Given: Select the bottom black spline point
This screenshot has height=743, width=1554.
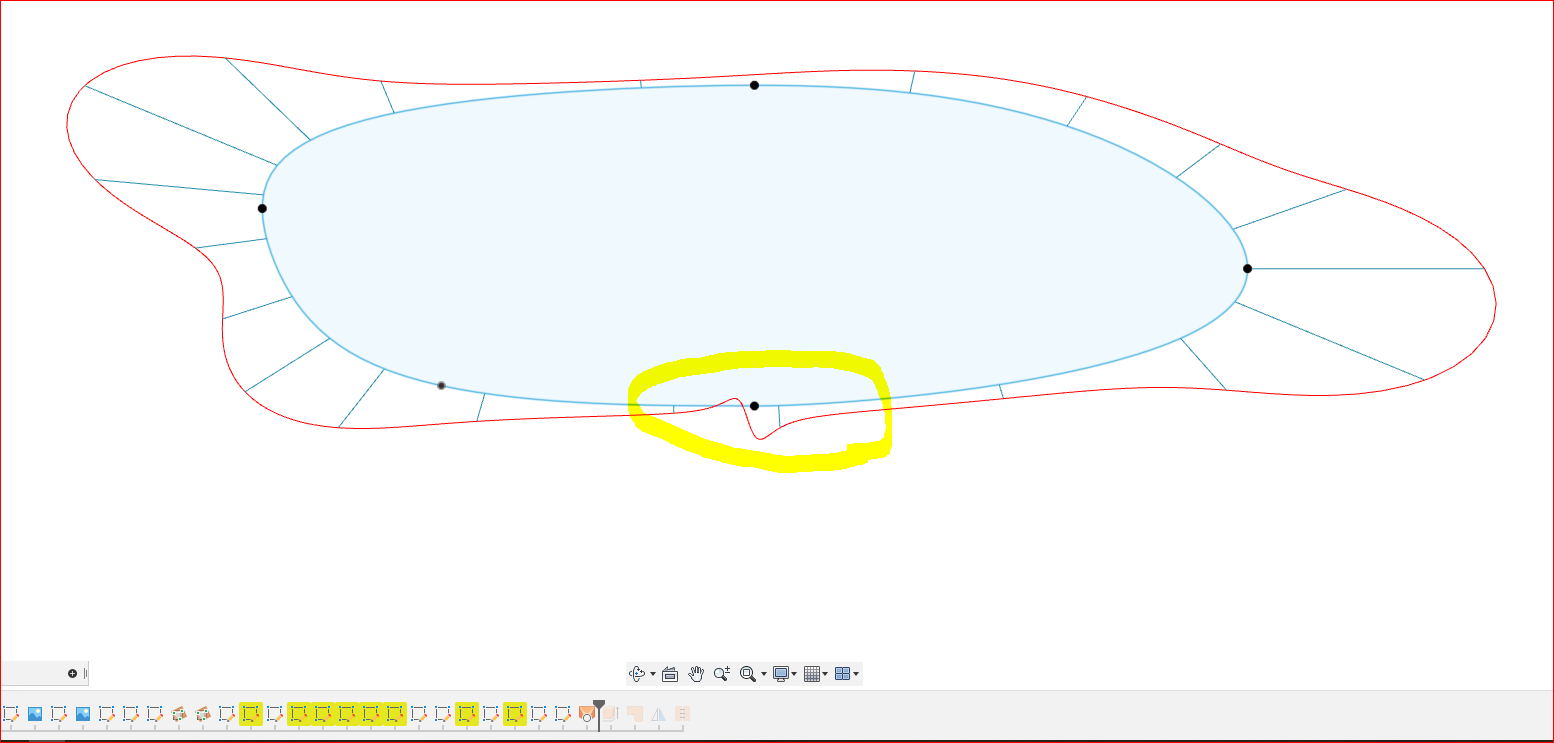Looking at the screenshot, I should pyautogui.click(x=754, y=406).
